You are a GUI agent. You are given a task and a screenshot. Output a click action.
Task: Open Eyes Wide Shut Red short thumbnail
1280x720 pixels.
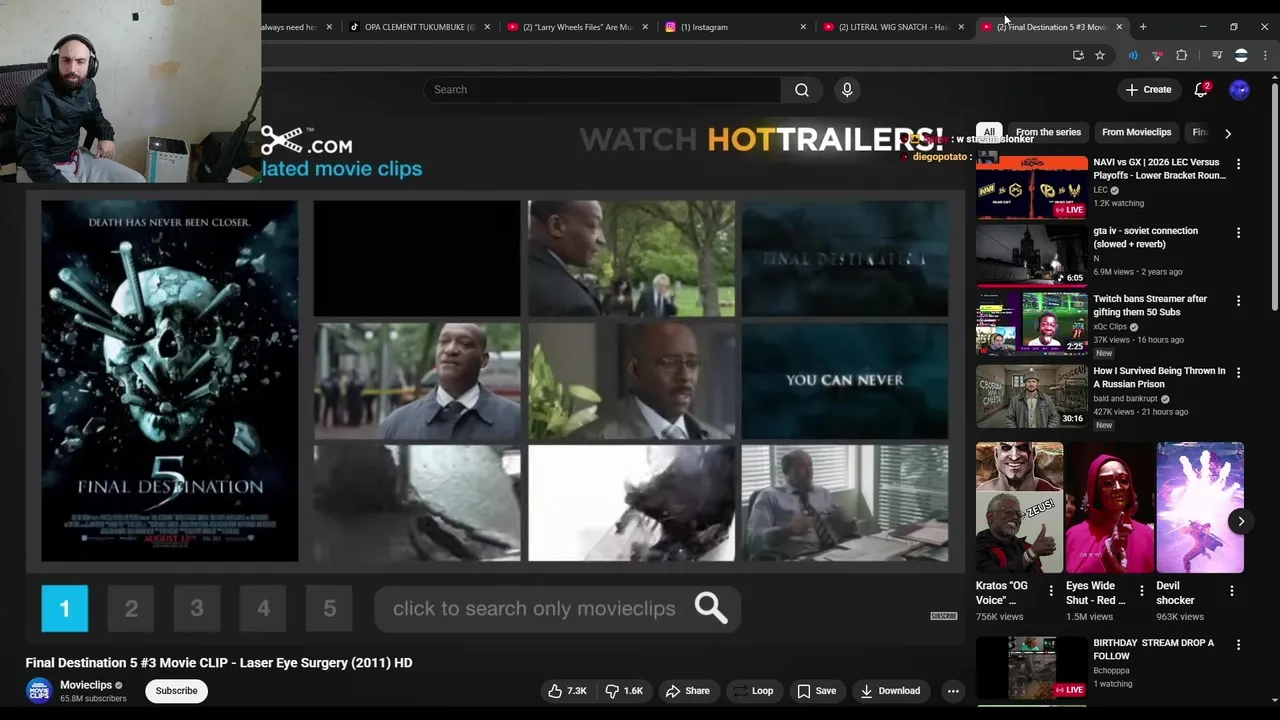pyautogui.click(x=1109, y=507)
